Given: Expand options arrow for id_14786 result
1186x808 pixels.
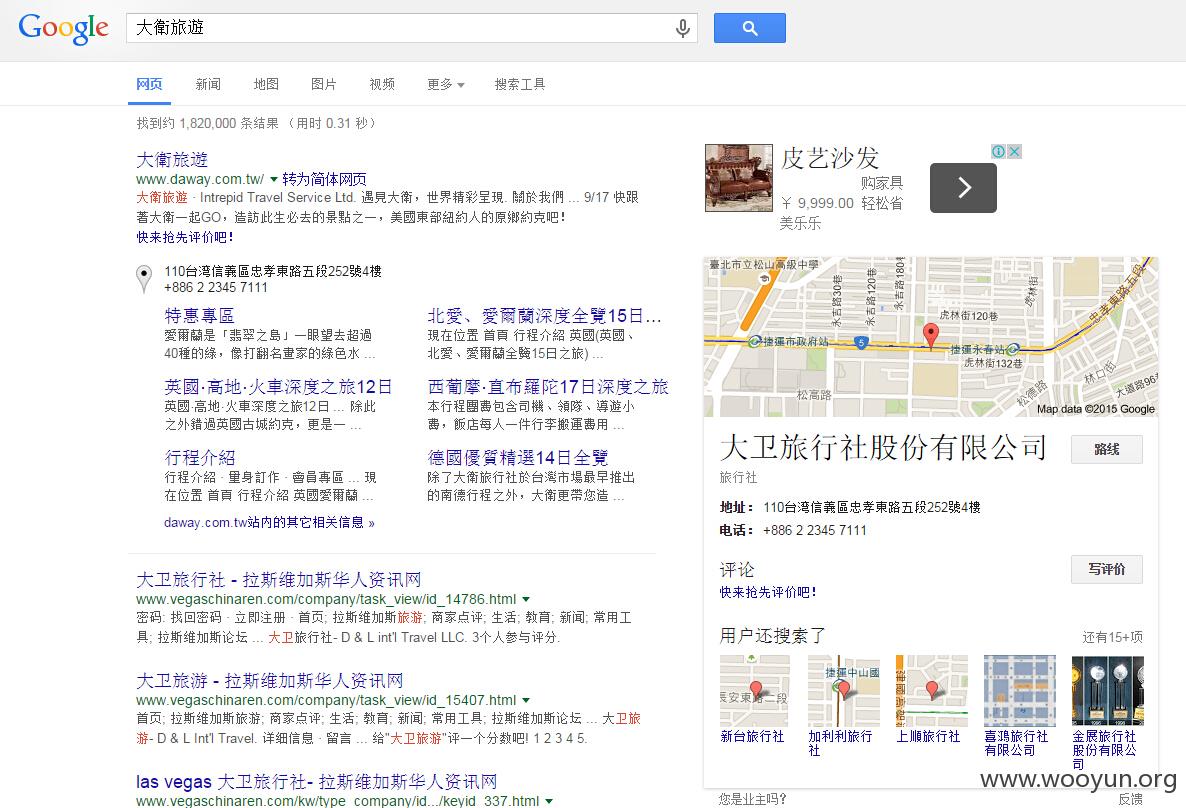Looking at the screenshot, I should pyautogui.click(x=526, y=599).
